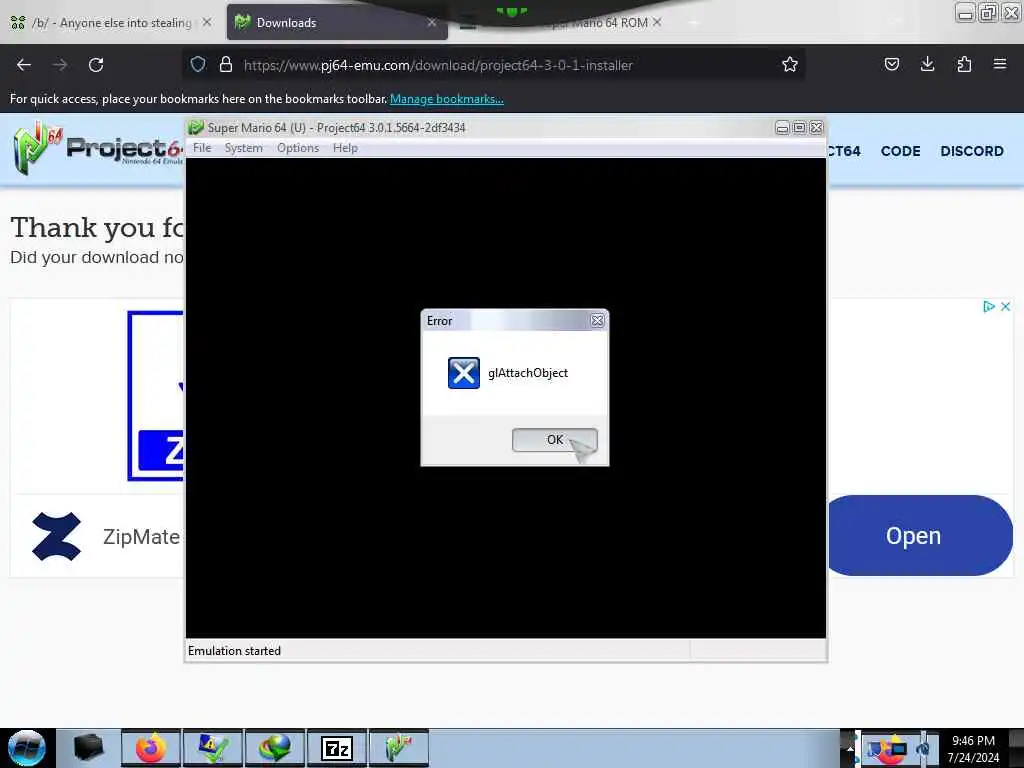The image size is (1024, 768).
Task: Go back in Firefox
Action: pyautogui.click(x=24, y=65)
